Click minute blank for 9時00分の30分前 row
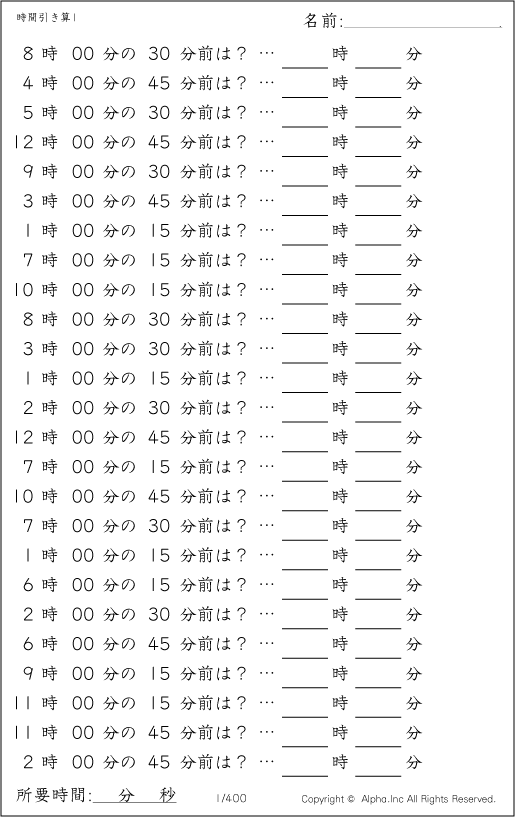The width and height of the screenshot is (515, 817). click(378, 176)
